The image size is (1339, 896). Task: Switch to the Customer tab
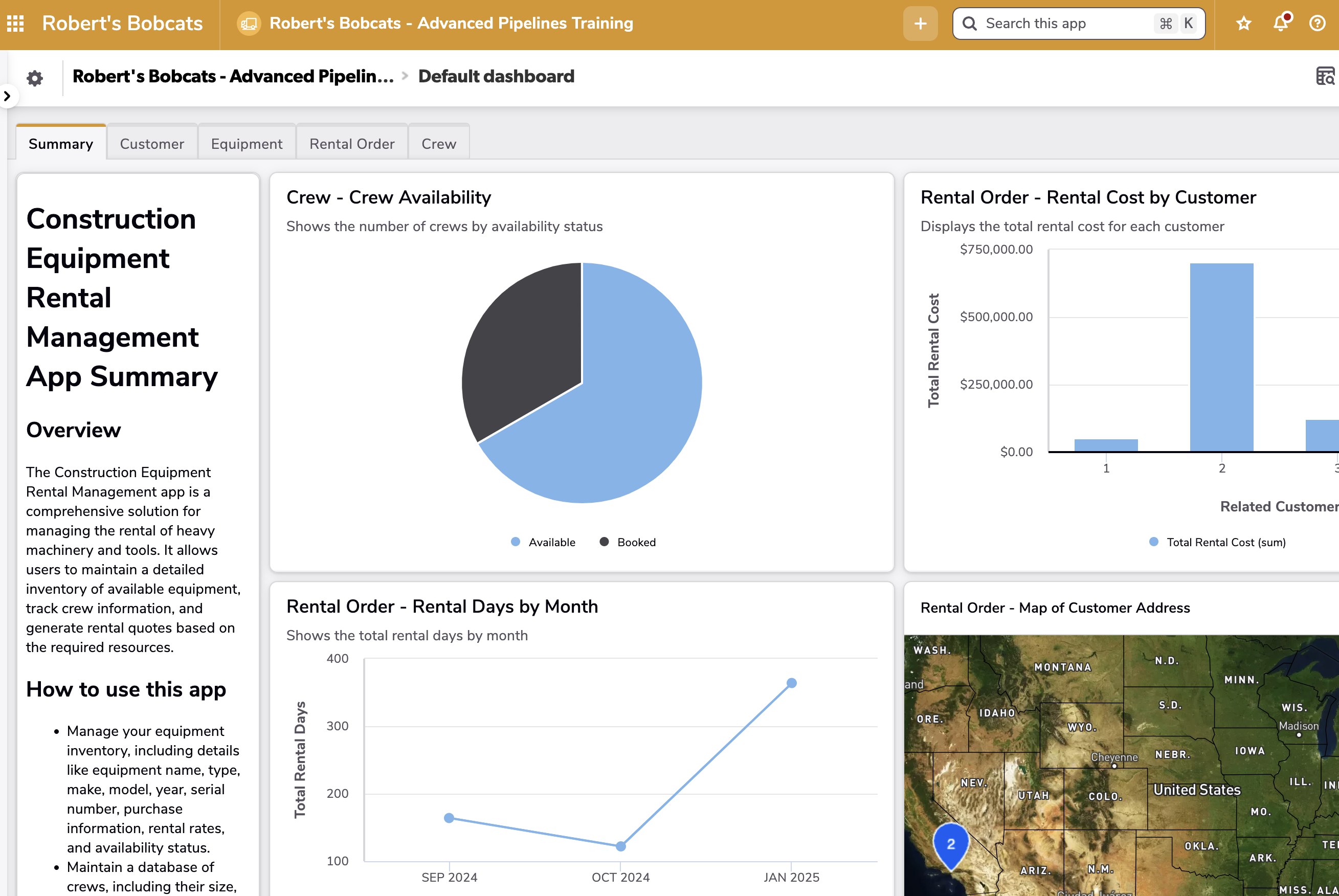(152, 143)
